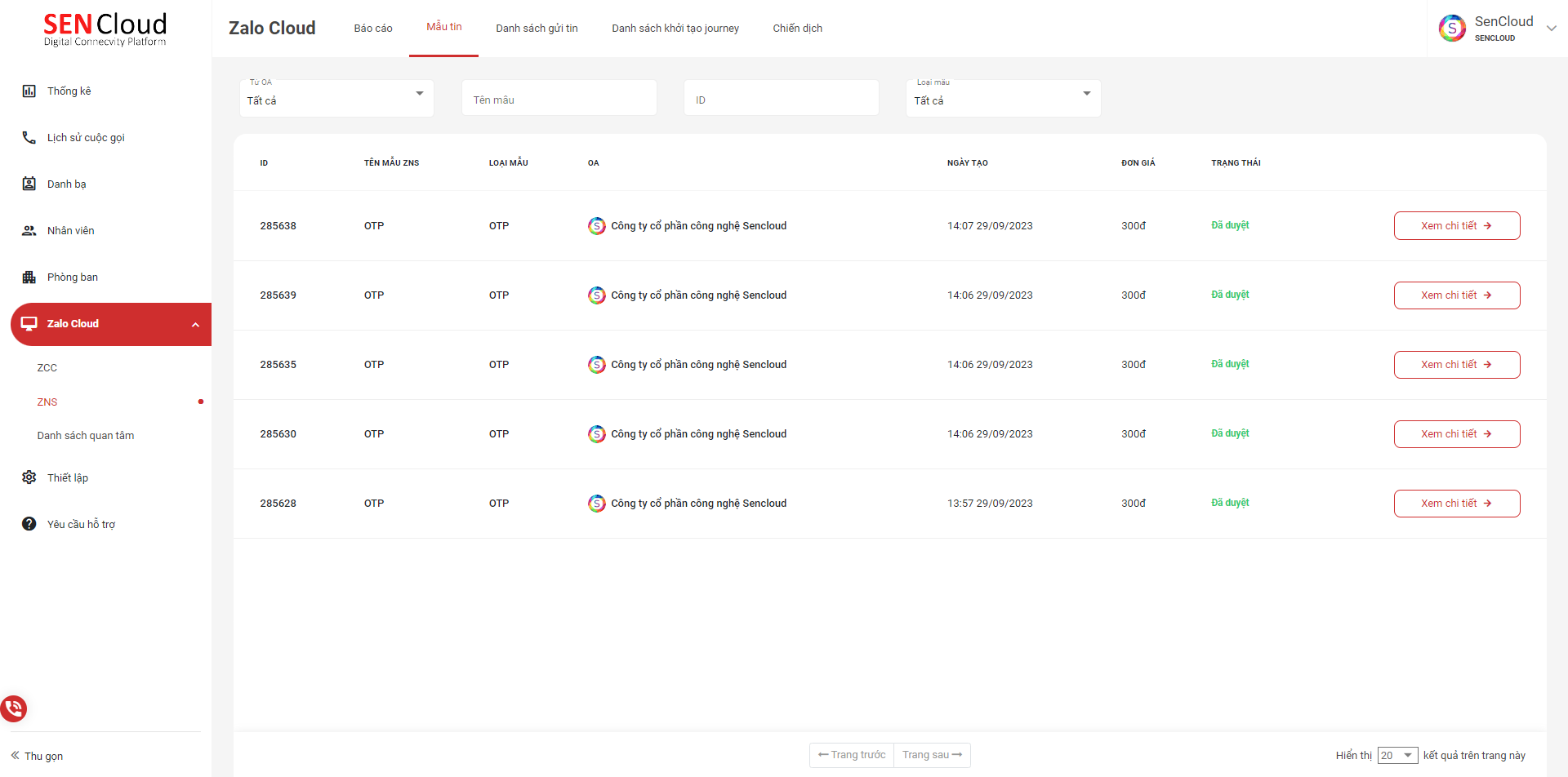Expand the SenCloud account menu chevron
This screenshot has height=777, width=1568.
tap(1551, 29)
